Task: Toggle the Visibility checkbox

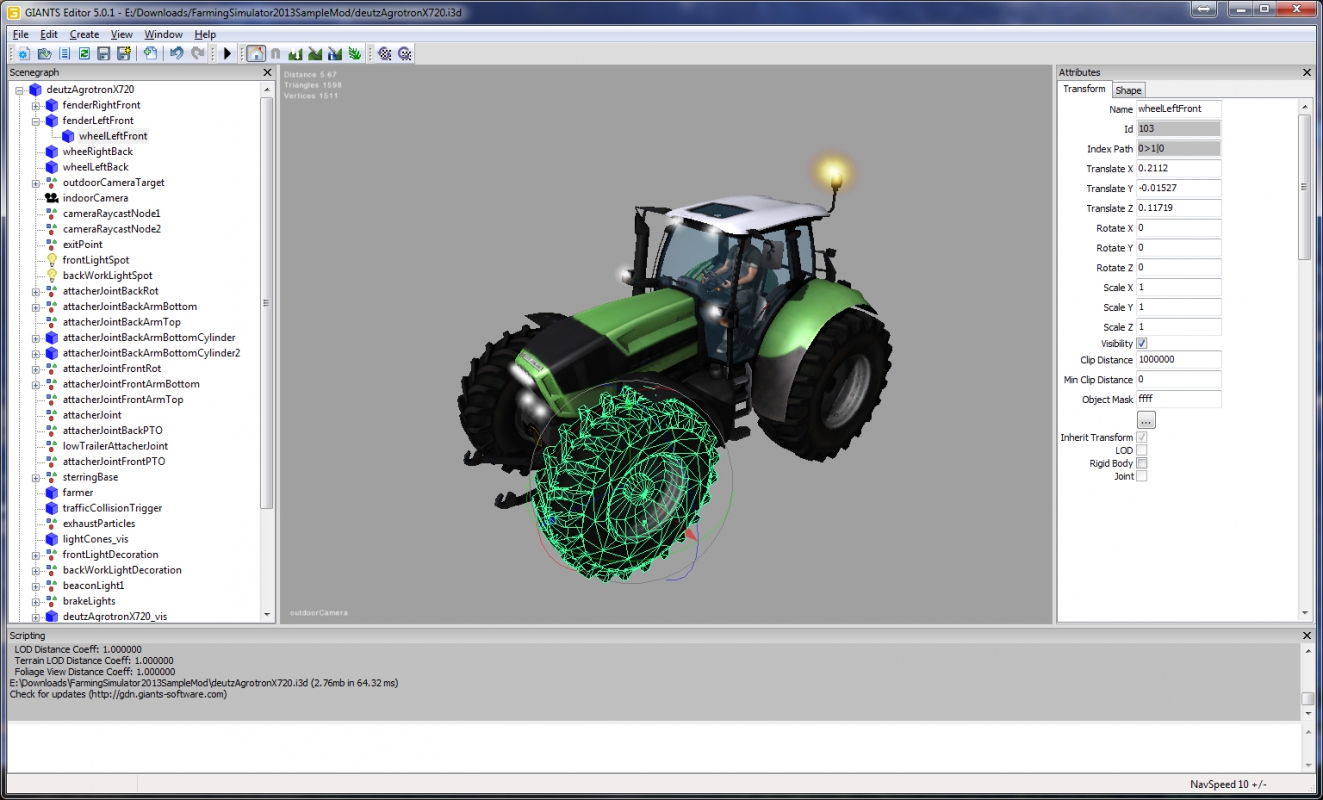Action: coord(1142,343)
